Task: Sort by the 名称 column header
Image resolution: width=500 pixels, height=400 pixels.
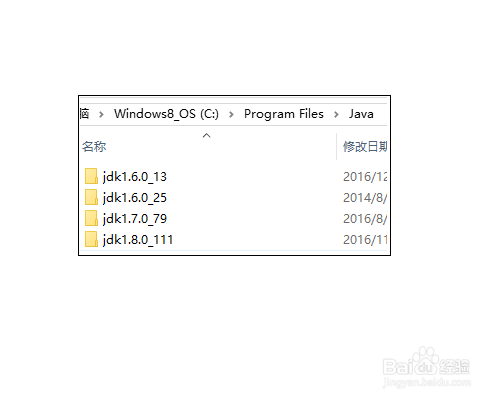Action: (94, 146)
